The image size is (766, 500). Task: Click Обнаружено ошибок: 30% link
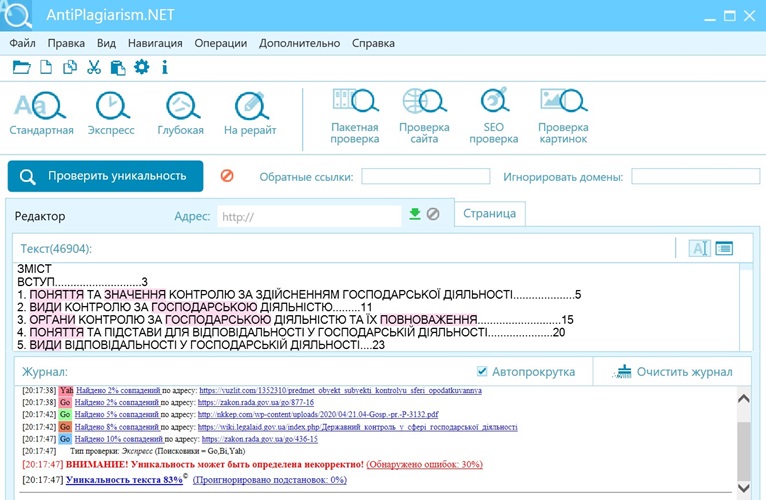(425, 464)
